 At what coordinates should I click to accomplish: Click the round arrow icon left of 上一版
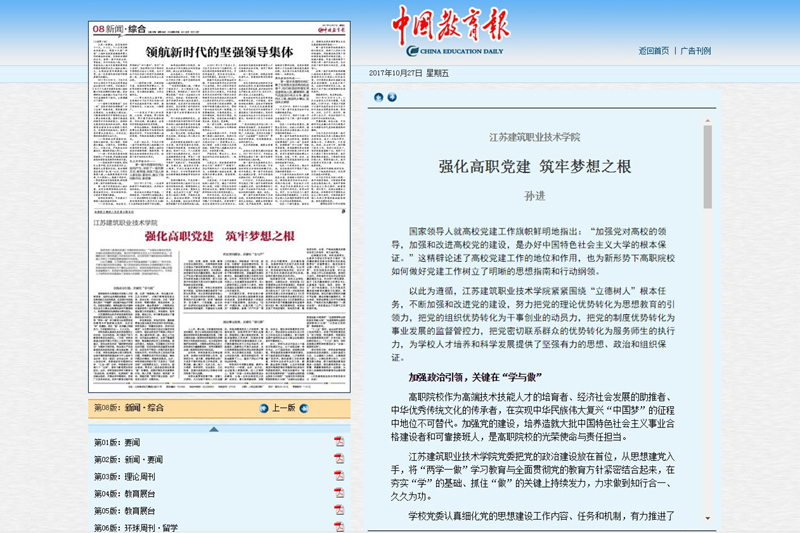[x=263, y=408]
